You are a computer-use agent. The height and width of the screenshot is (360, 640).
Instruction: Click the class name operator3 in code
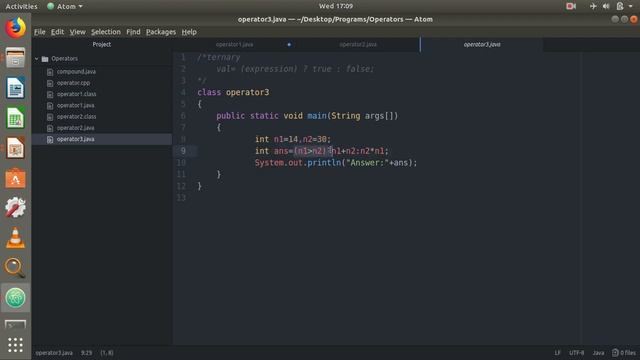pos(247,92)
